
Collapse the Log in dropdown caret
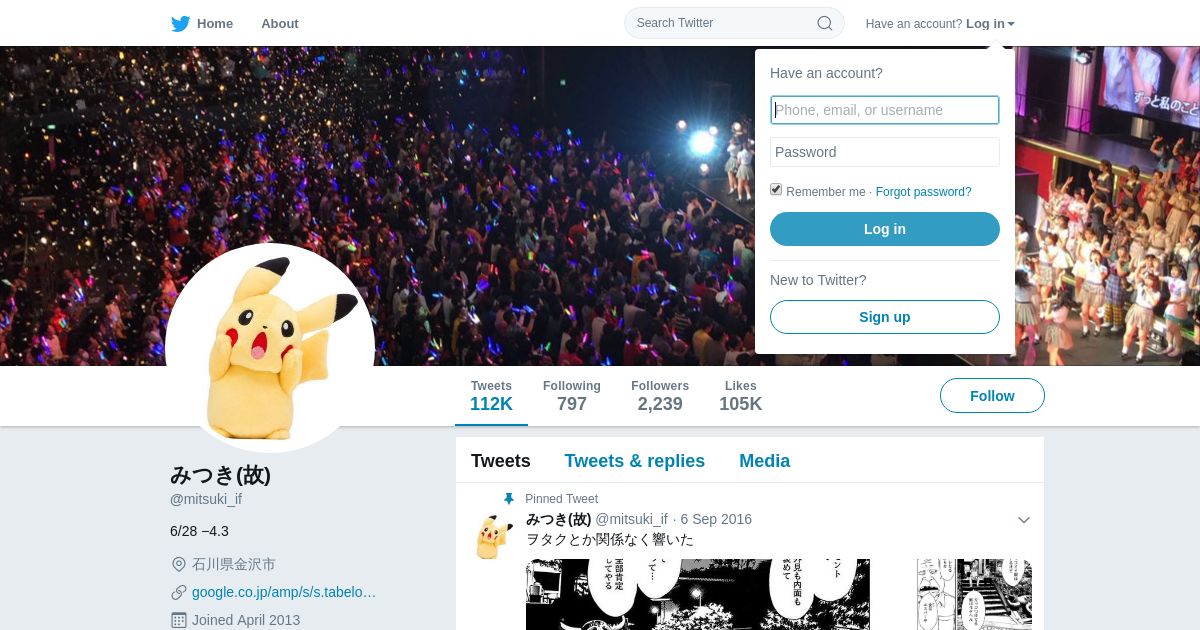click(1011, 24)
